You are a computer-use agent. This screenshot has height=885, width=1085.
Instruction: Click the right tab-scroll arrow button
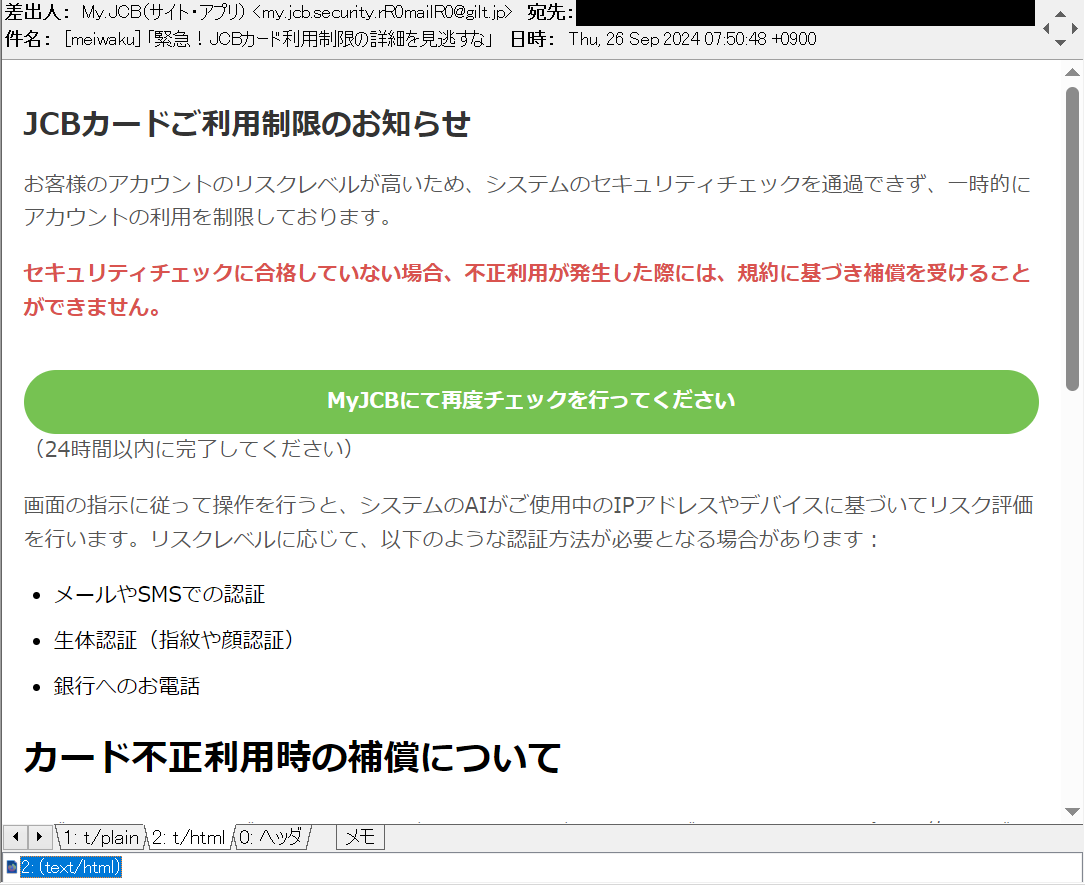tap(39, 837)
